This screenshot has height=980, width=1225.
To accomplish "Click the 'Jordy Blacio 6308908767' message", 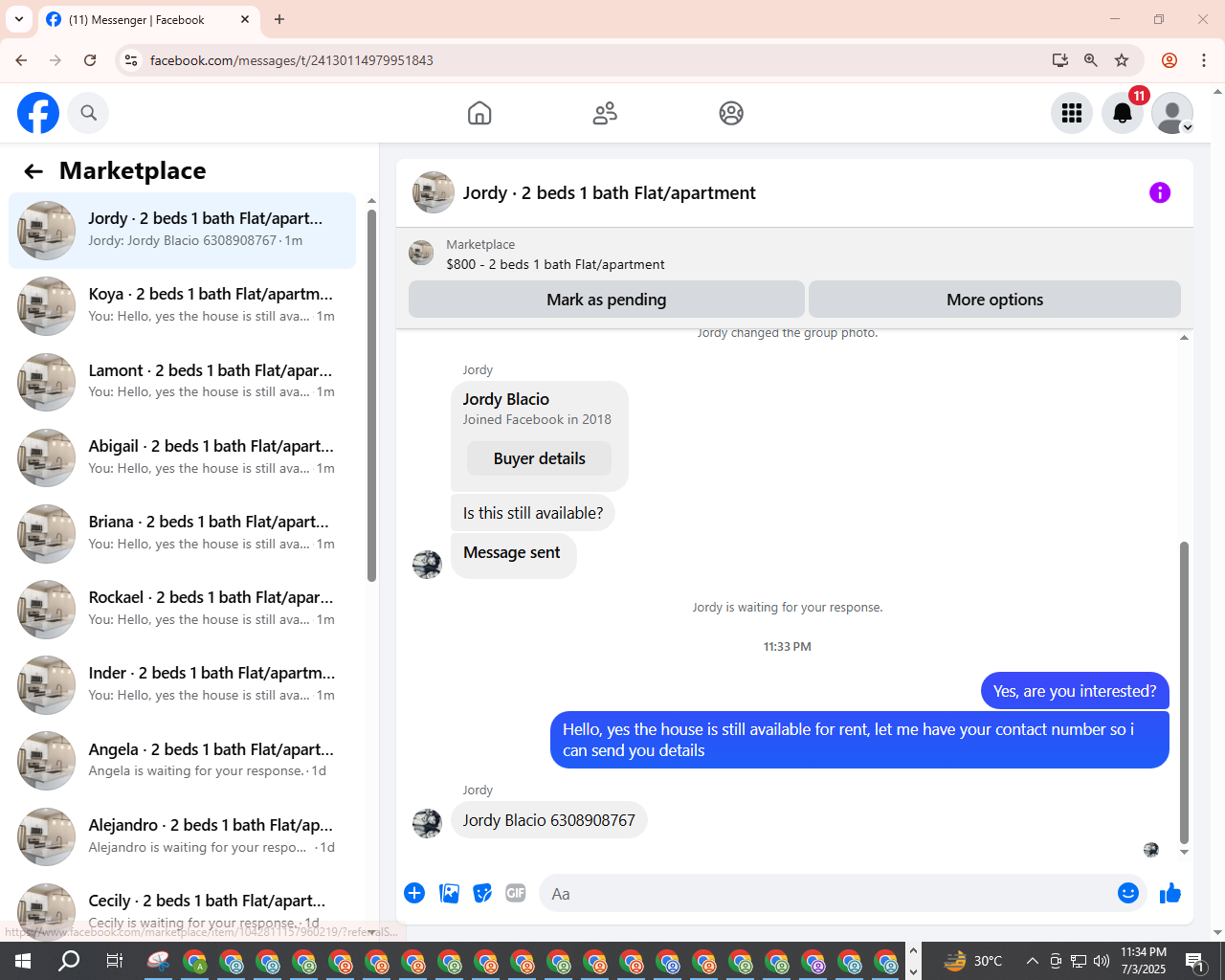I will point(548,820).
